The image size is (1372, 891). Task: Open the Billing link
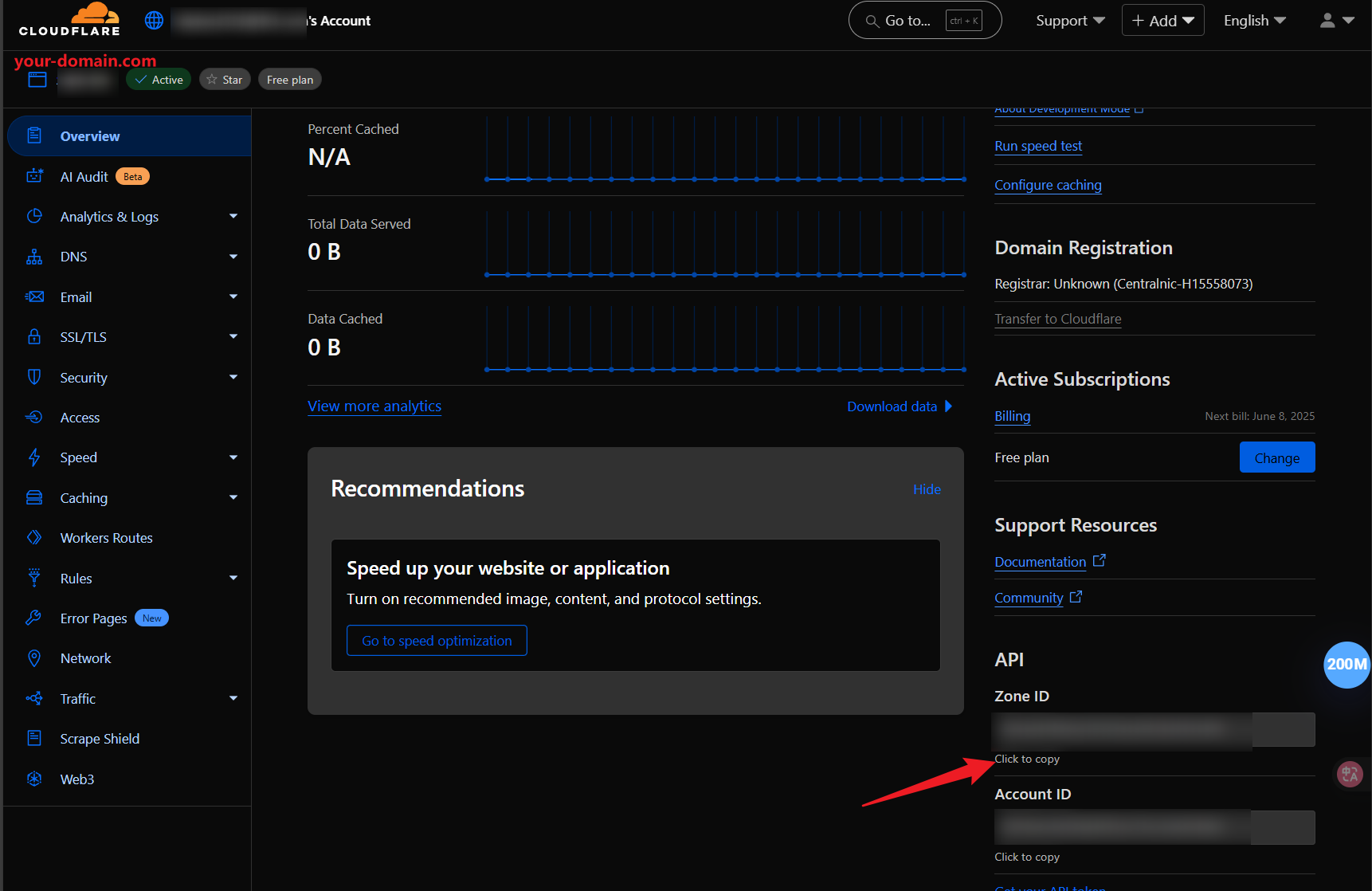[x=1012, y=416]
